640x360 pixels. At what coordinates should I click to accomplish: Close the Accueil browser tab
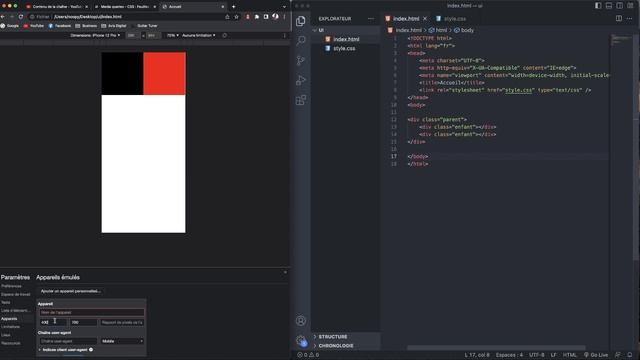[x=222, y=7]
